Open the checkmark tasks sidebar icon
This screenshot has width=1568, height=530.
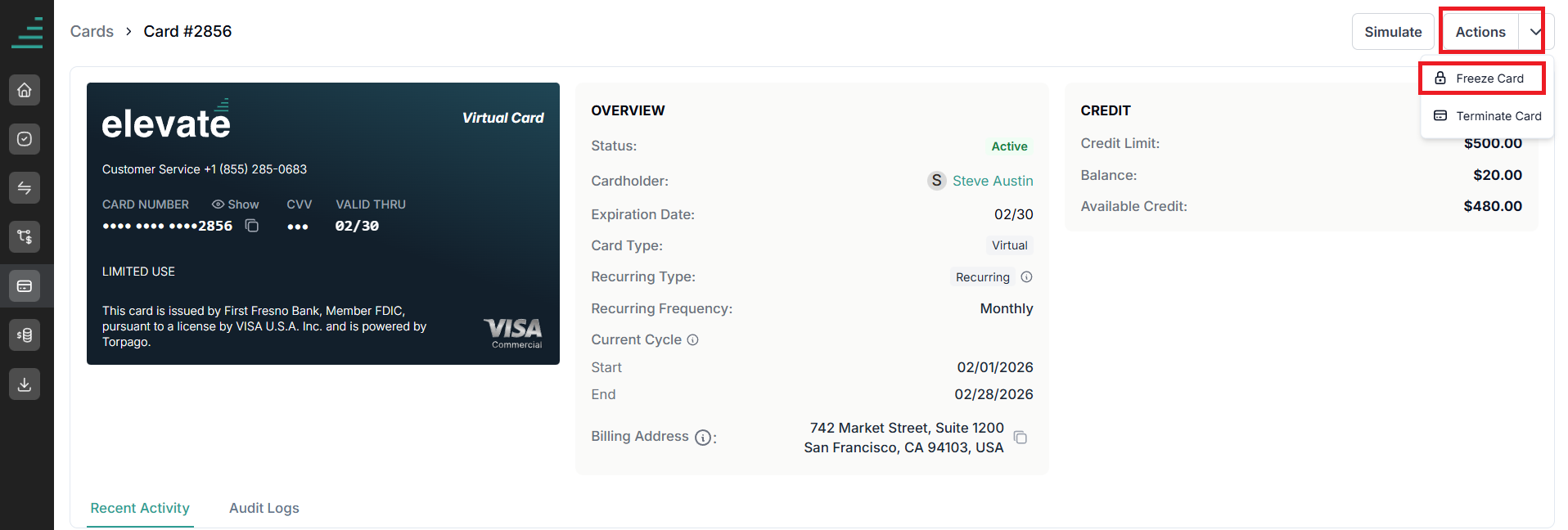[x=25, y=139]
